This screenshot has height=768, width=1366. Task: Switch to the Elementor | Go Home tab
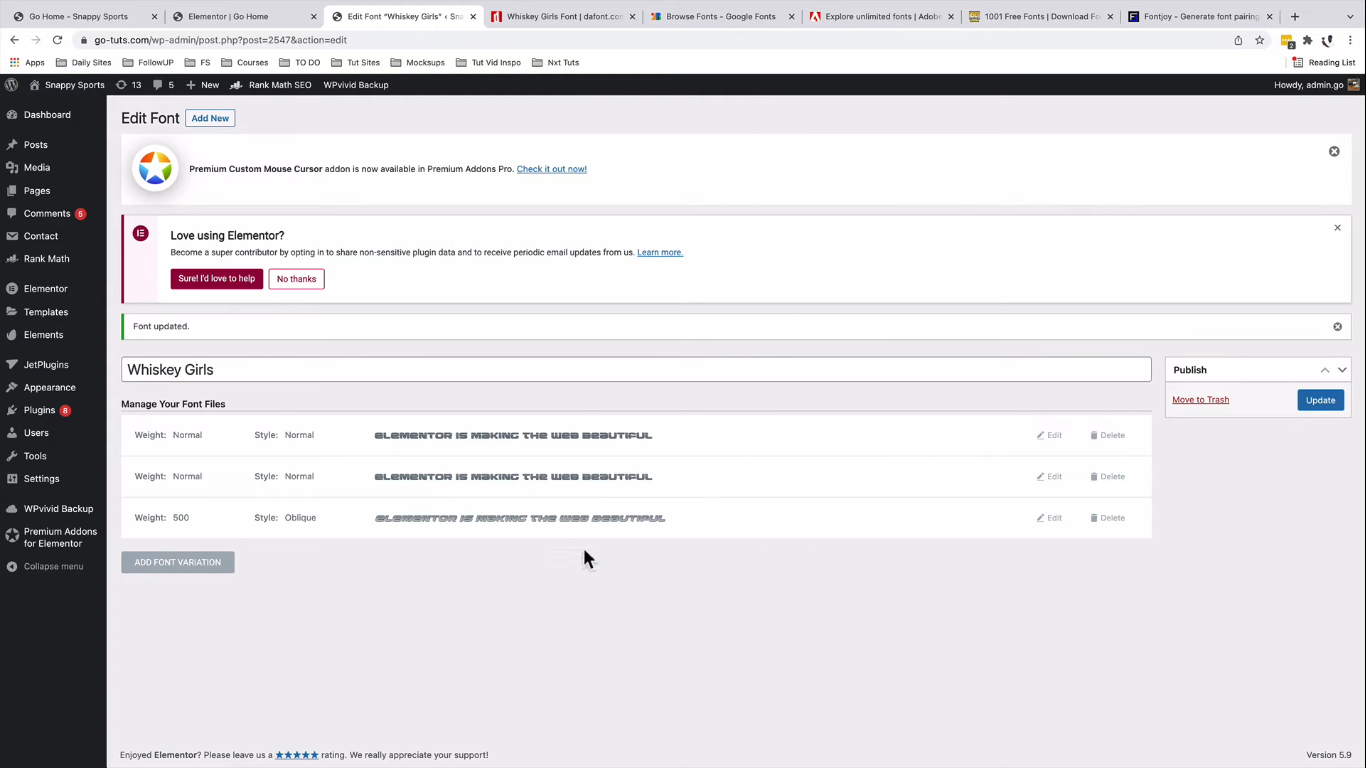click(244, 16)
